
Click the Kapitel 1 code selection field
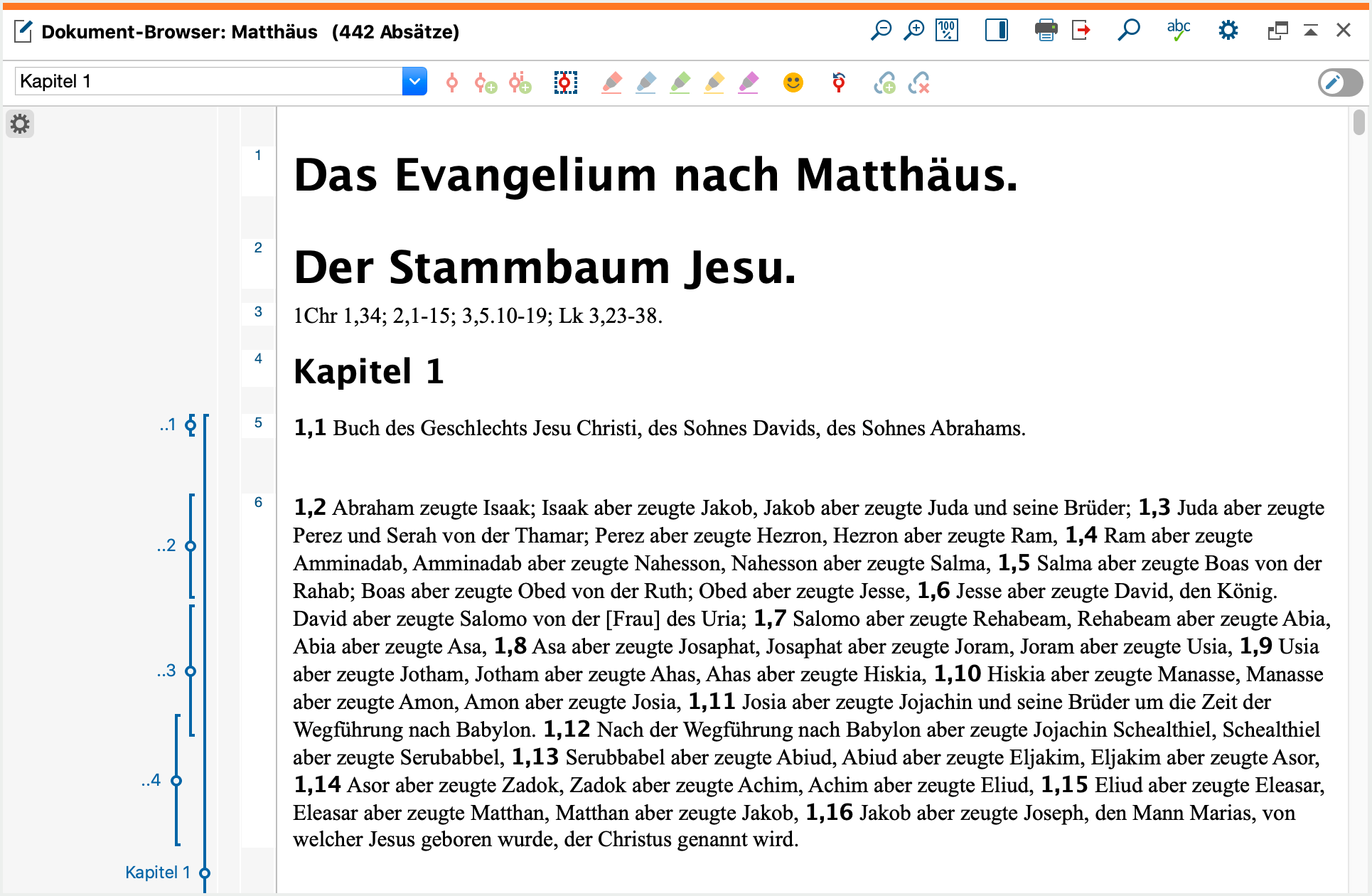pyautogui.click(x=208, y=81)
